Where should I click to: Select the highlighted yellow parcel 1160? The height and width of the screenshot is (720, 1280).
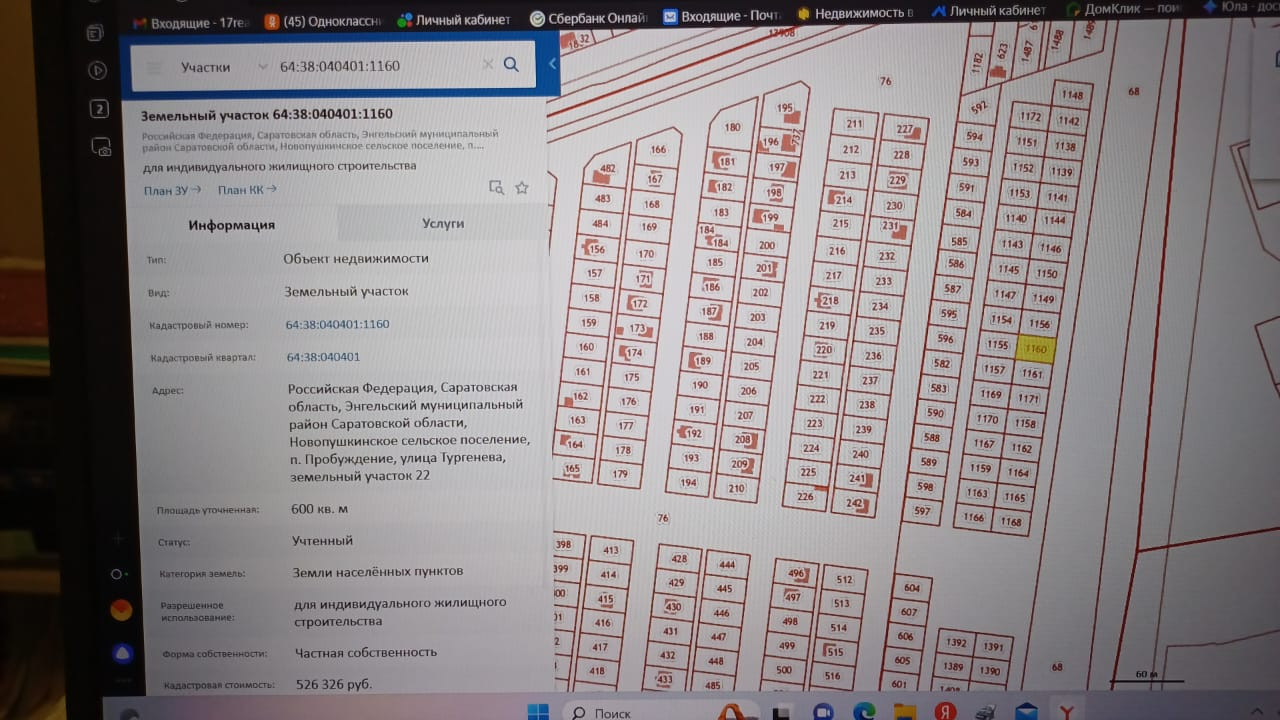(x=1035, y=349)
